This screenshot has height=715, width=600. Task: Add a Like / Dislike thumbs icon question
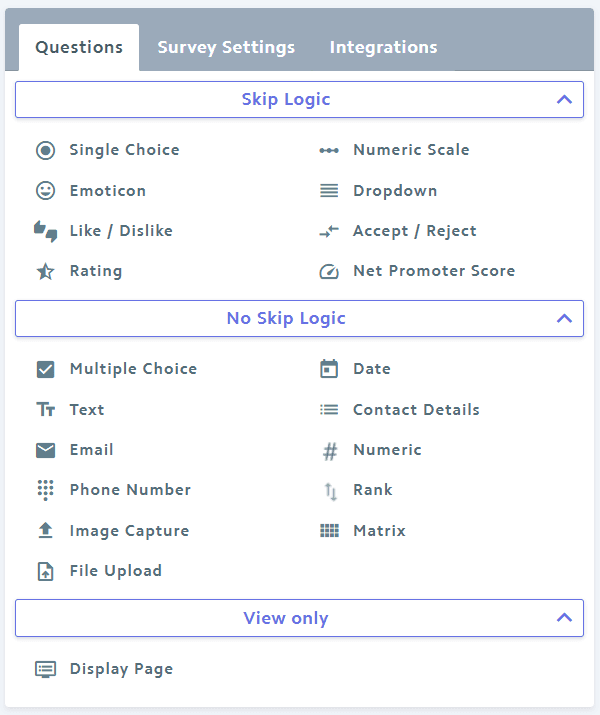[46, 231]
